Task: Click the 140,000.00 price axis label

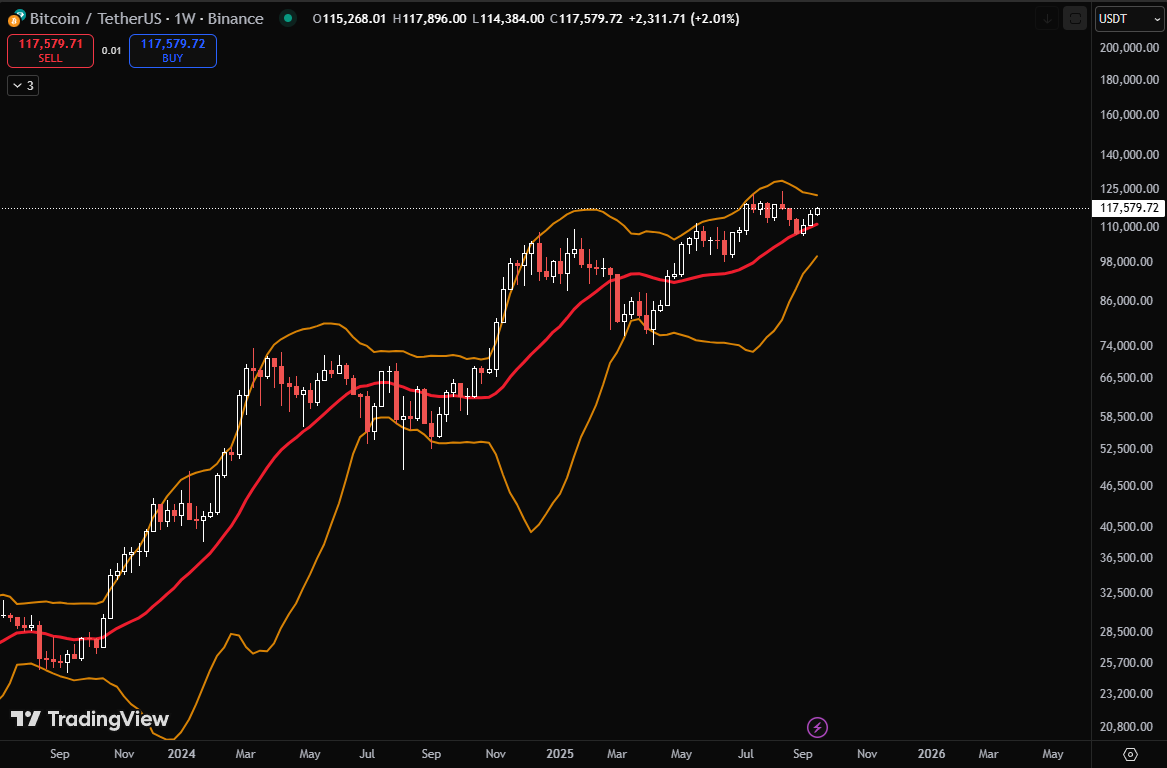Action: click(1129, 155)
